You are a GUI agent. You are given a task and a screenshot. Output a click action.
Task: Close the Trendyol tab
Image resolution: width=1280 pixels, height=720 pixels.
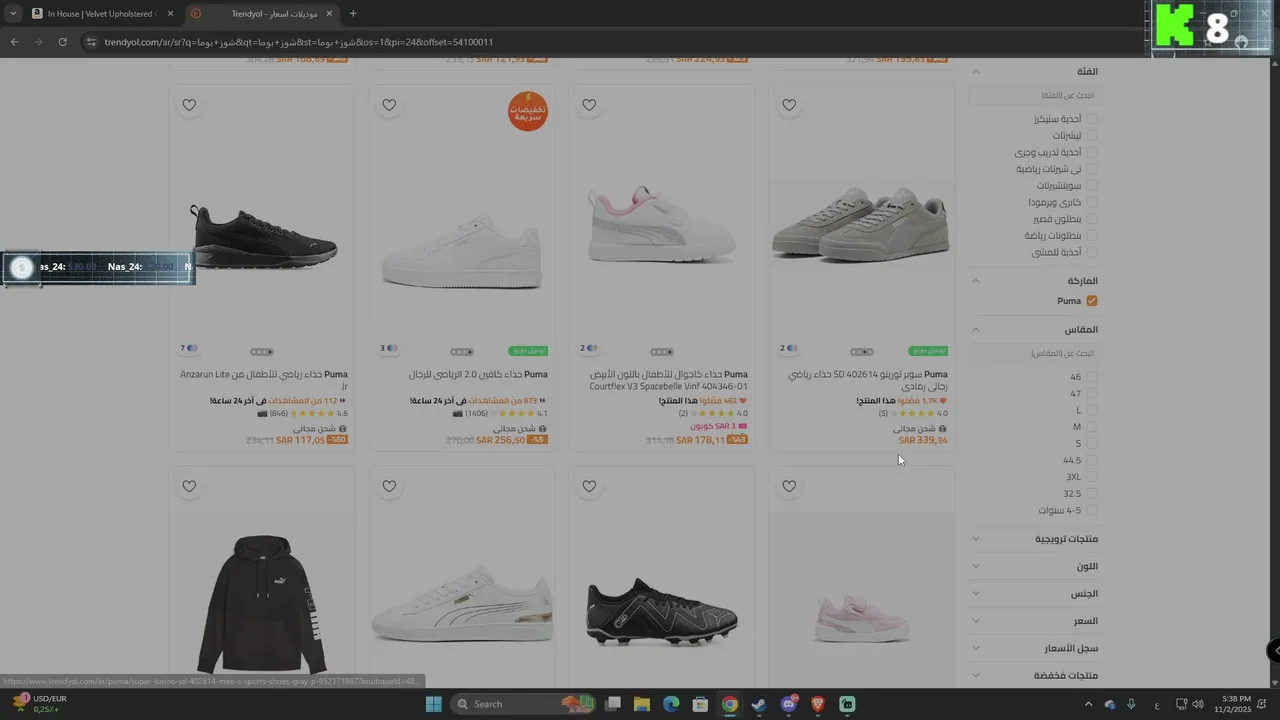pyautogui.click(x=329, y=13)
